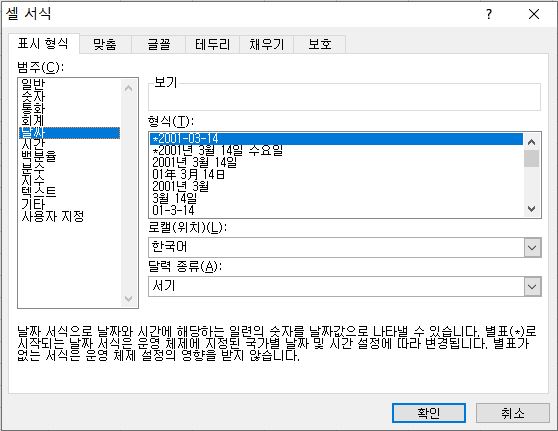Select format 01-3-14
Viewport: 558px width, 431px height.
[336, 210]
